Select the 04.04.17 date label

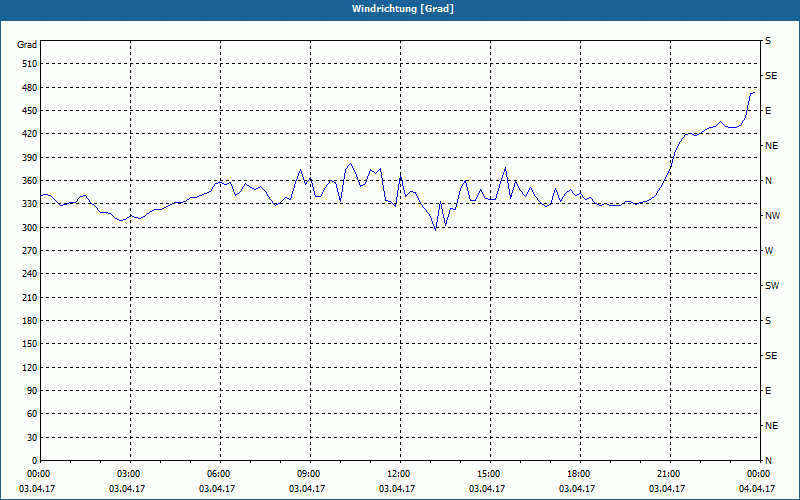(757, 489)
